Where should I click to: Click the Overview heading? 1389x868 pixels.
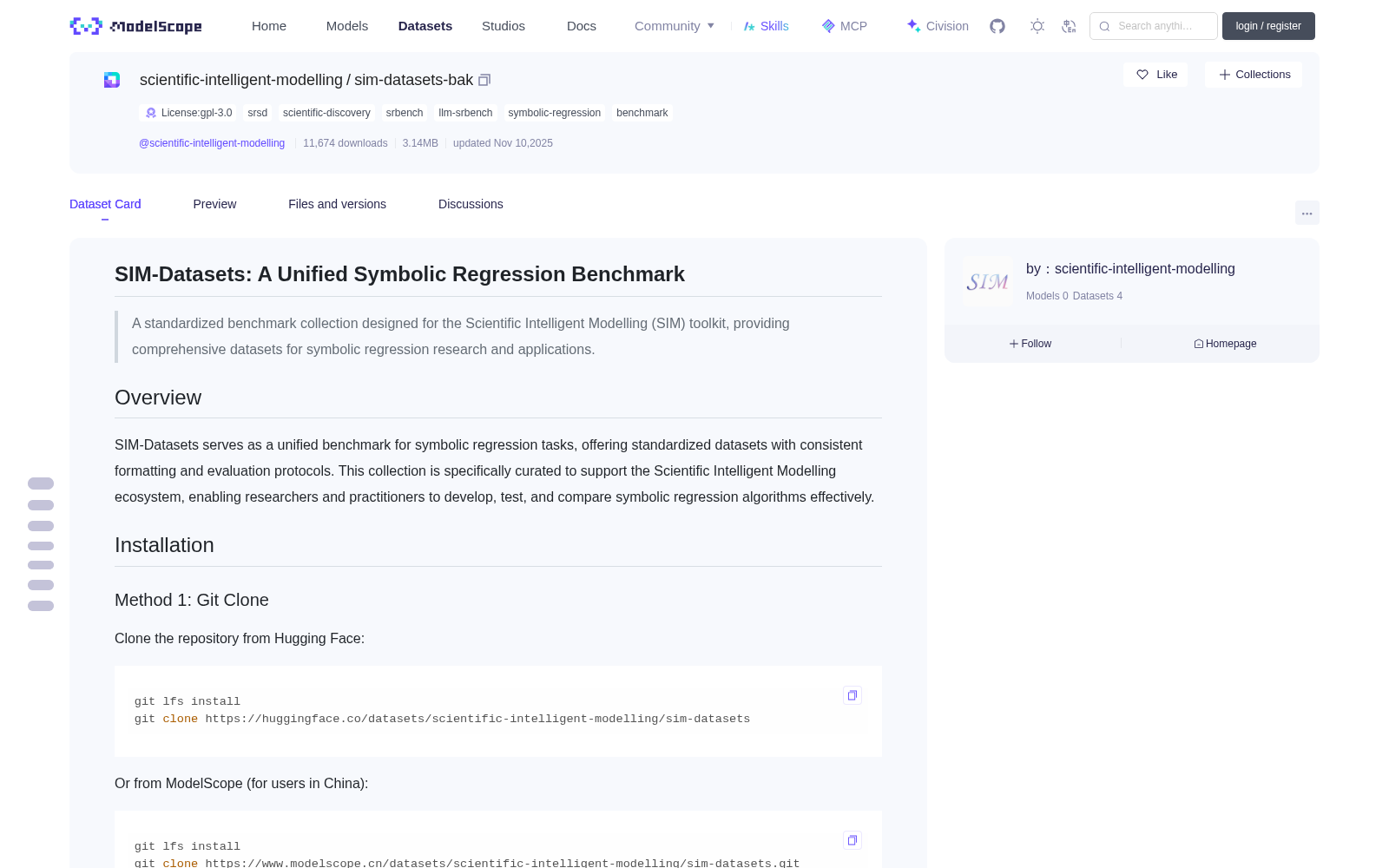[158, 398]
